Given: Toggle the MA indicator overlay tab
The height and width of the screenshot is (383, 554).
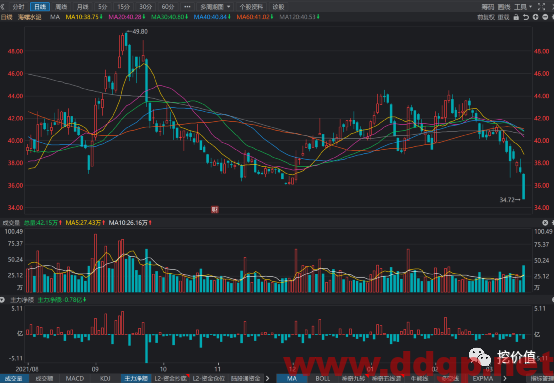Looking at the screenshot, I should pyautogui.click(x=292, y=378).
